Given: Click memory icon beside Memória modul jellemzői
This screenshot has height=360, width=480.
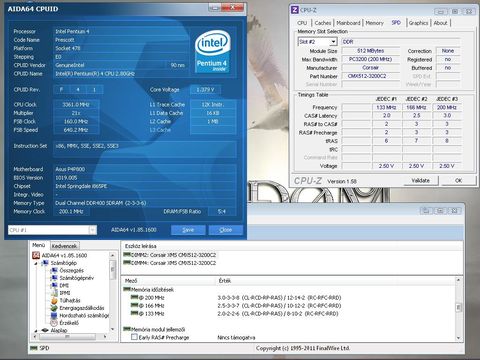Looking at the screenshot, I should pos(127,329).
